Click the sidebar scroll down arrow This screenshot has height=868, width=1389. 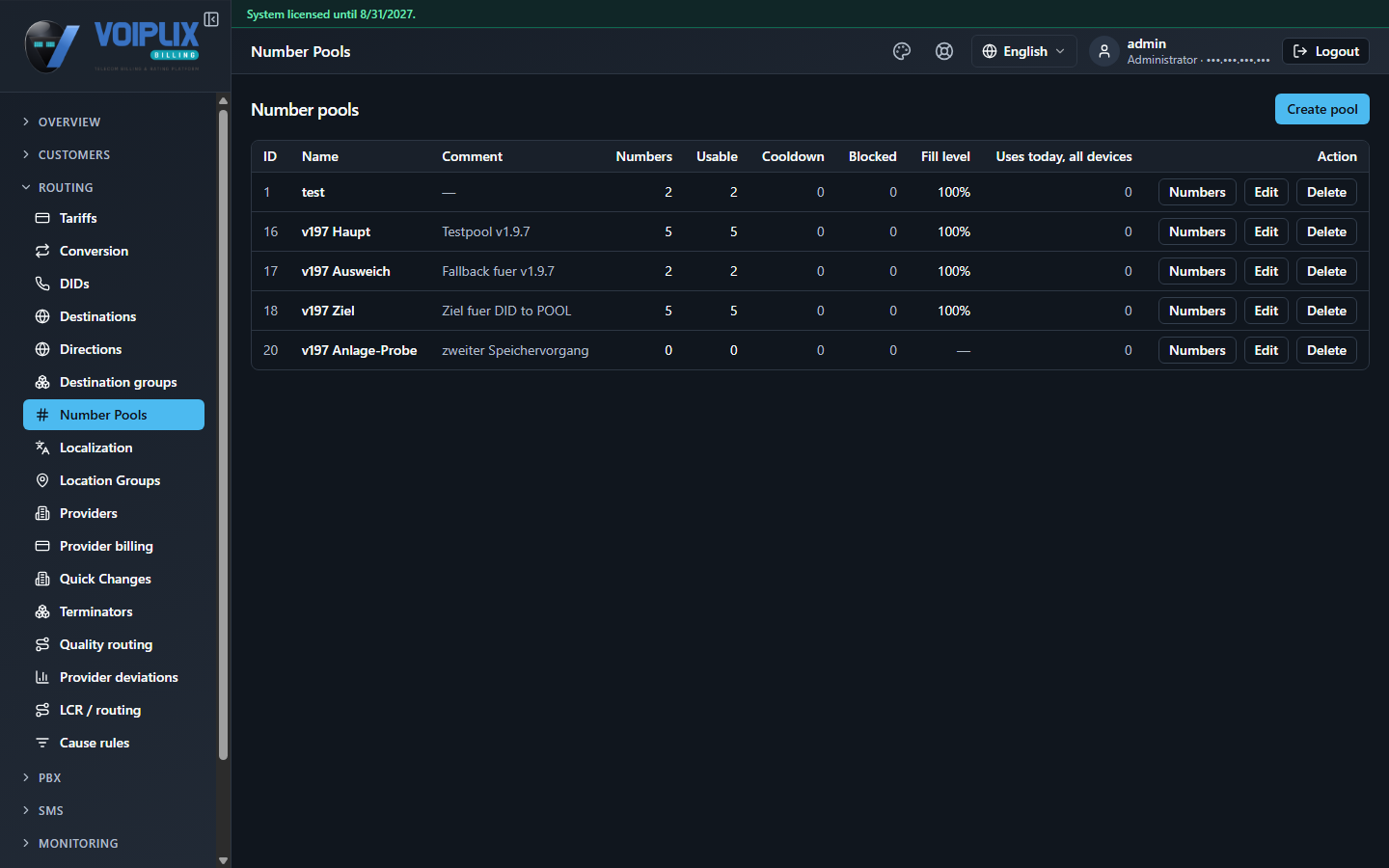tap(223, 860)
